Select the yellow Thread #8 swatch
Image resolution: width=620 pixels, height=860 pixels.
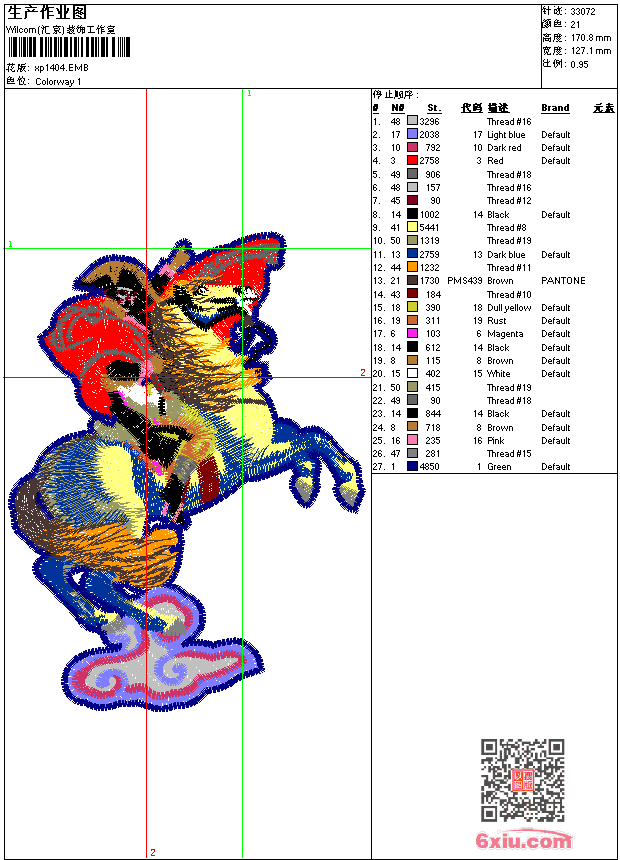[x=412, y=227]
